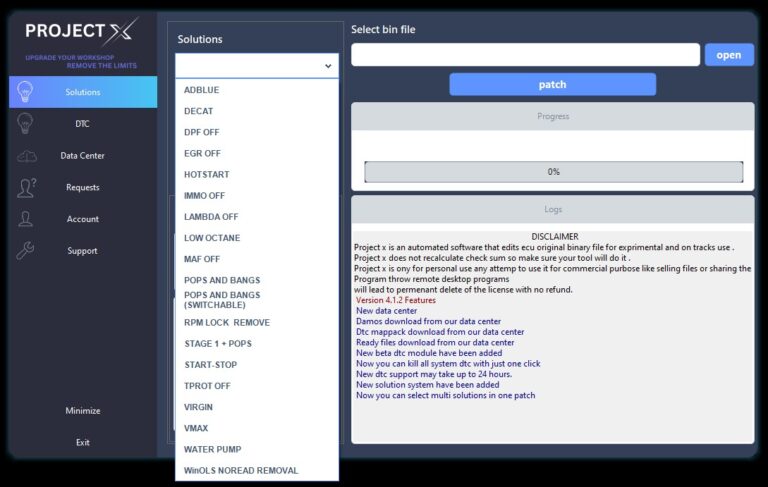The image size is (768, 487).
Task: Go to the Requests menu item
Action: click(x=82, y=187)
